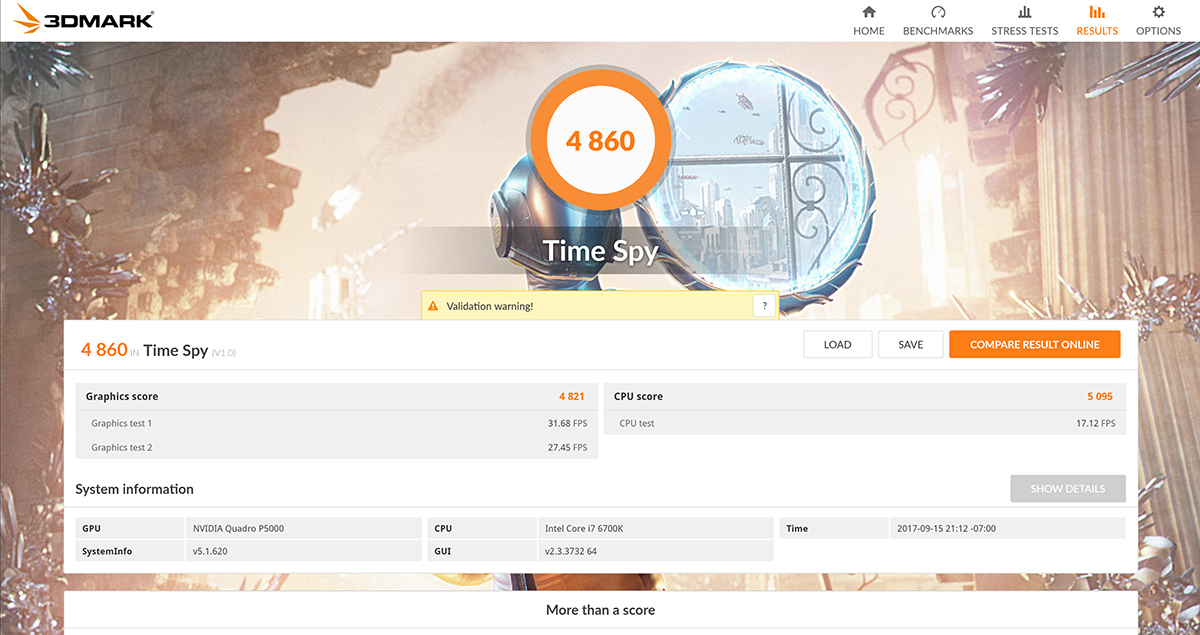The height and width of the screenshot is (635, 1200).
Task: Click Compare Result Online
Action: tap(1034, 344)
